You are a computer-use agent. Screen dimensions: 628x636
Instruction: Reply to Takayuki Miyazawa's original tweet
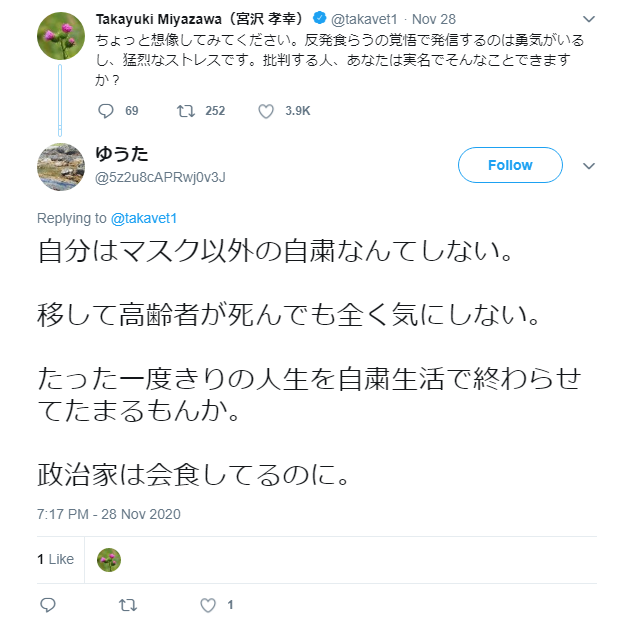pyautogui.click(x=105, y=111)
